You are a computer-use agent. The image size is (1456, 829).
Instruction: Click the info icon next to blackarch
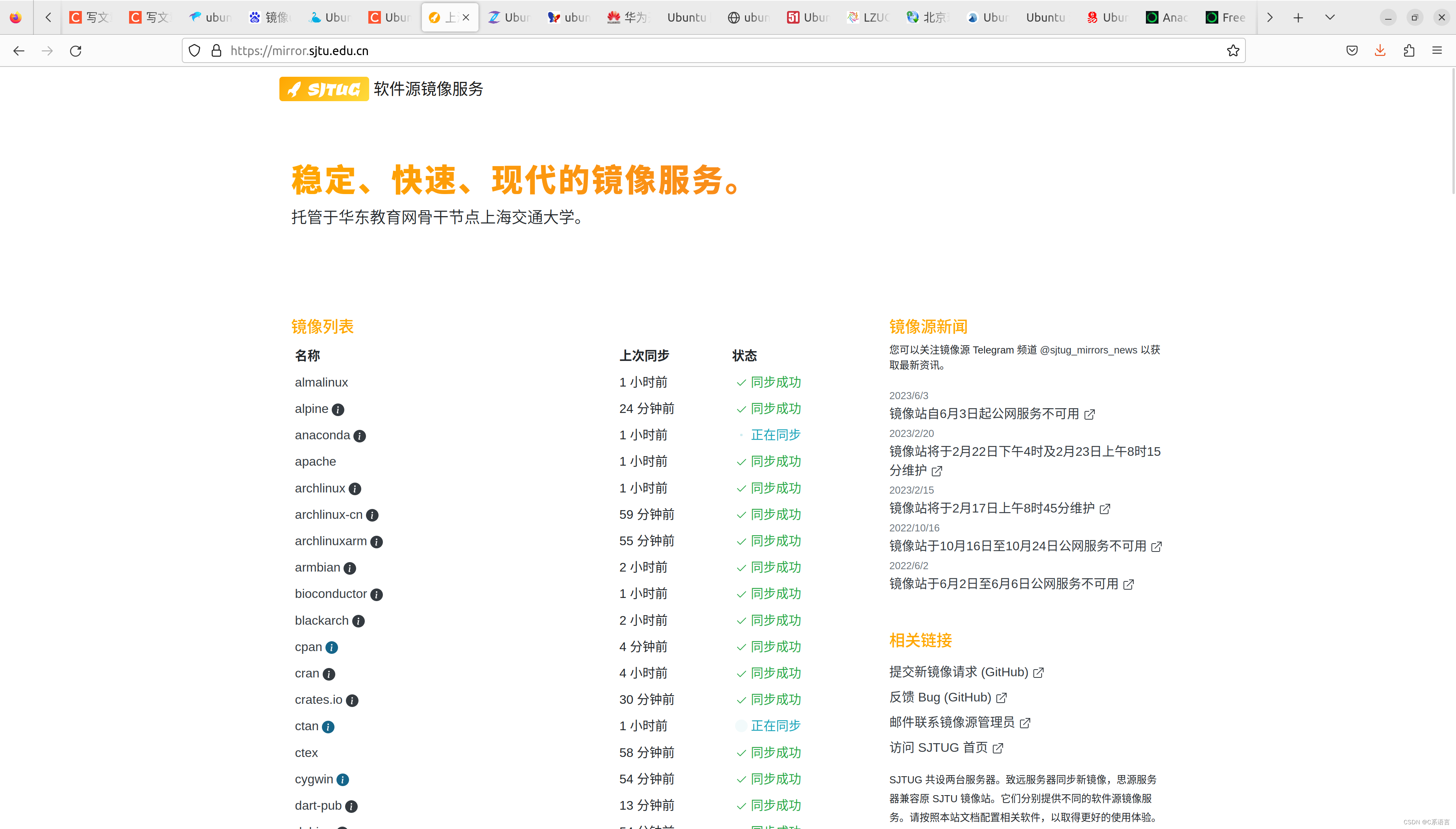358,621
